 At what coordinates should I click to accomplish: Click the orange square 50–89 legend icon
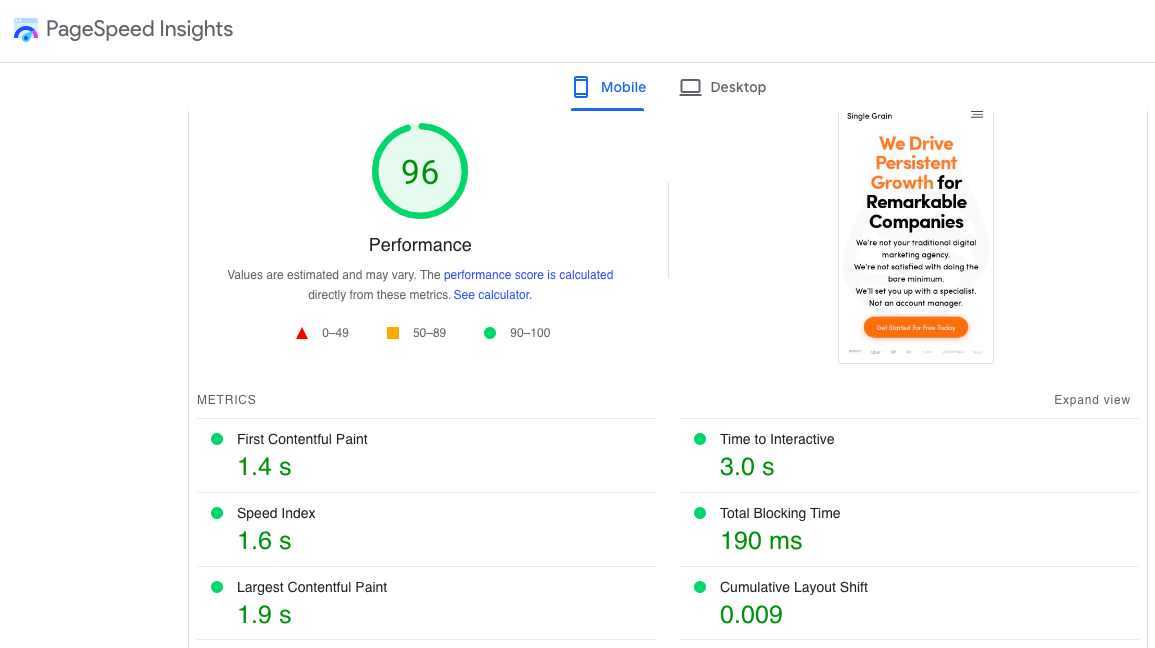393,333
